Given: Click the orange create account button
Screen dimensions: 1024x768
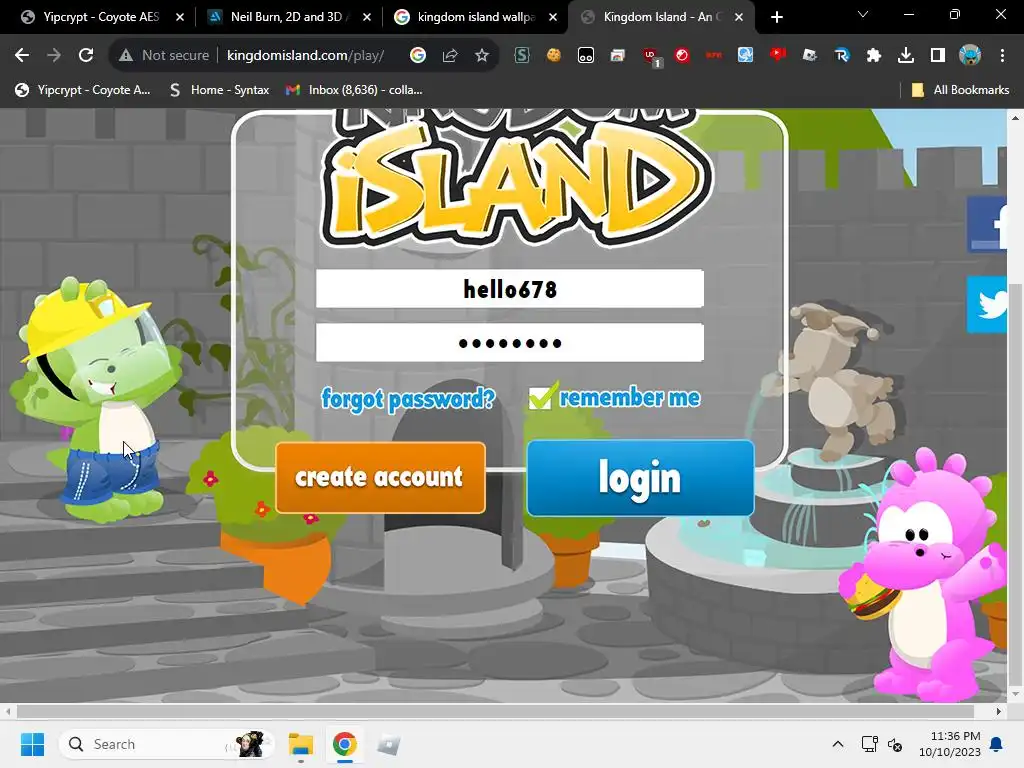Looking at the screenshot, I should click(x=380, y=477).
